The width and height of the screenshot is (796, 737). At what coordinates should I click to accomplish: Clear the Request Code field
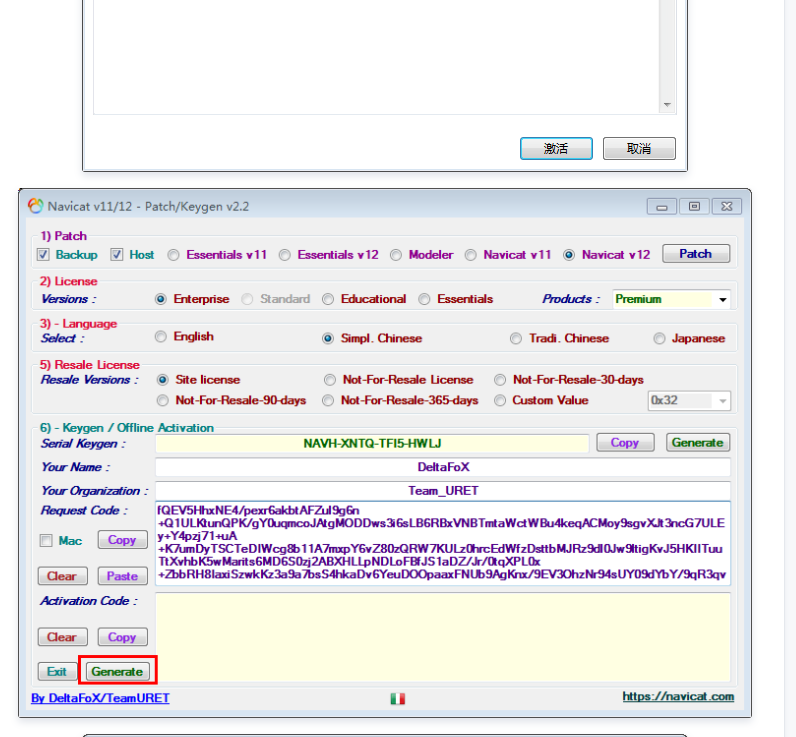click(62, 576)
